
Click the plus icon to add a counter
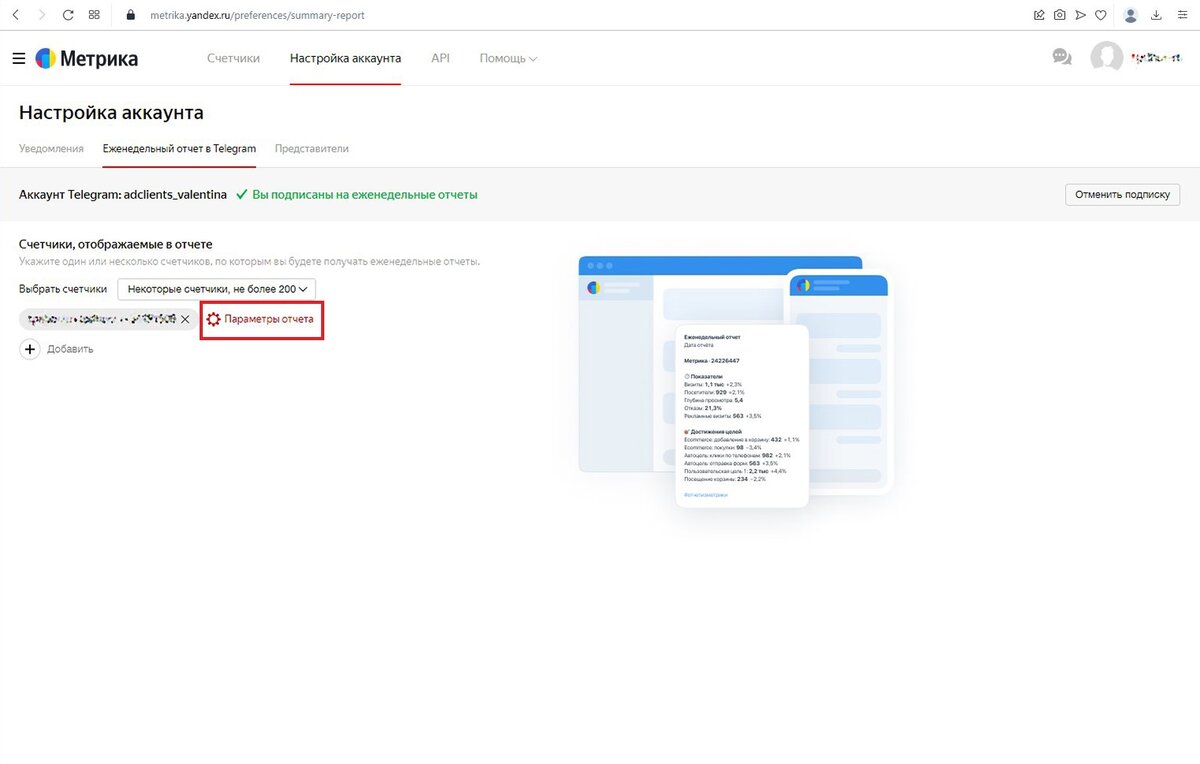(x=30, y=349)
